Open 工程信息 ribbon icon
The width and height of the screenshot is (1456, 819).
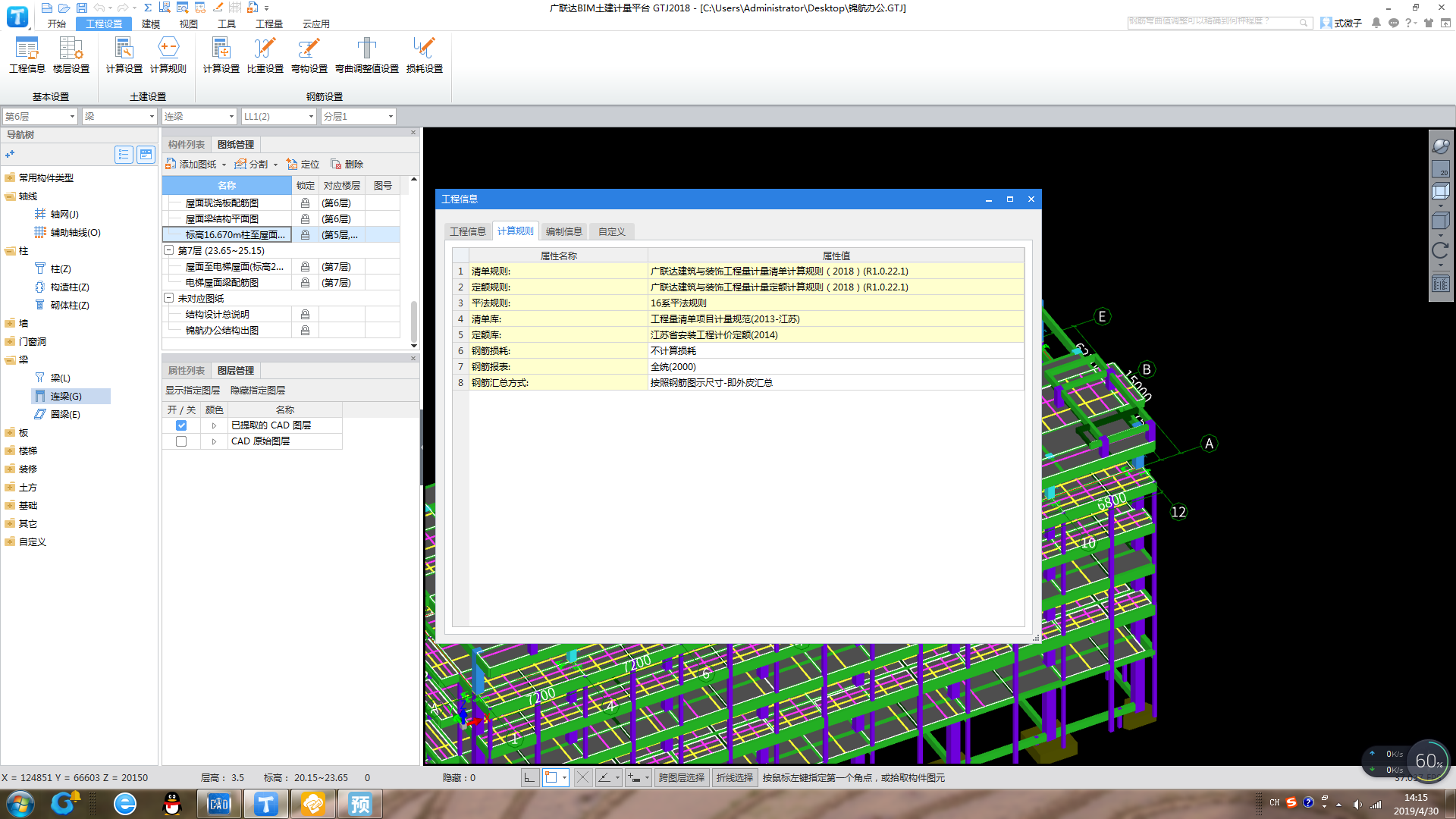(x=27, y=55)
